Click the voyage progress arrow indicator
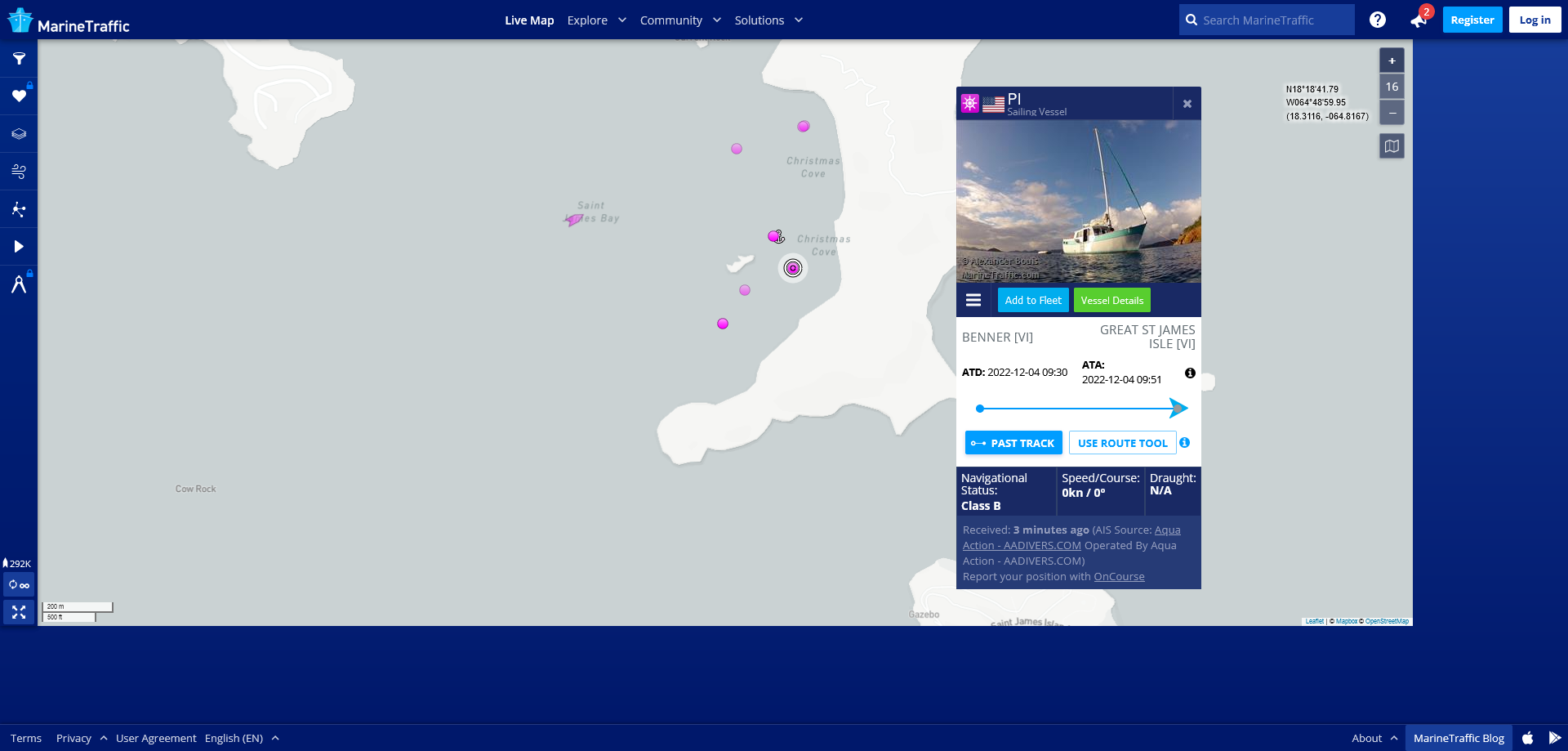The width and height of the screenshot is (1568, 751). pyautogui.click(x=1178, y=408)
